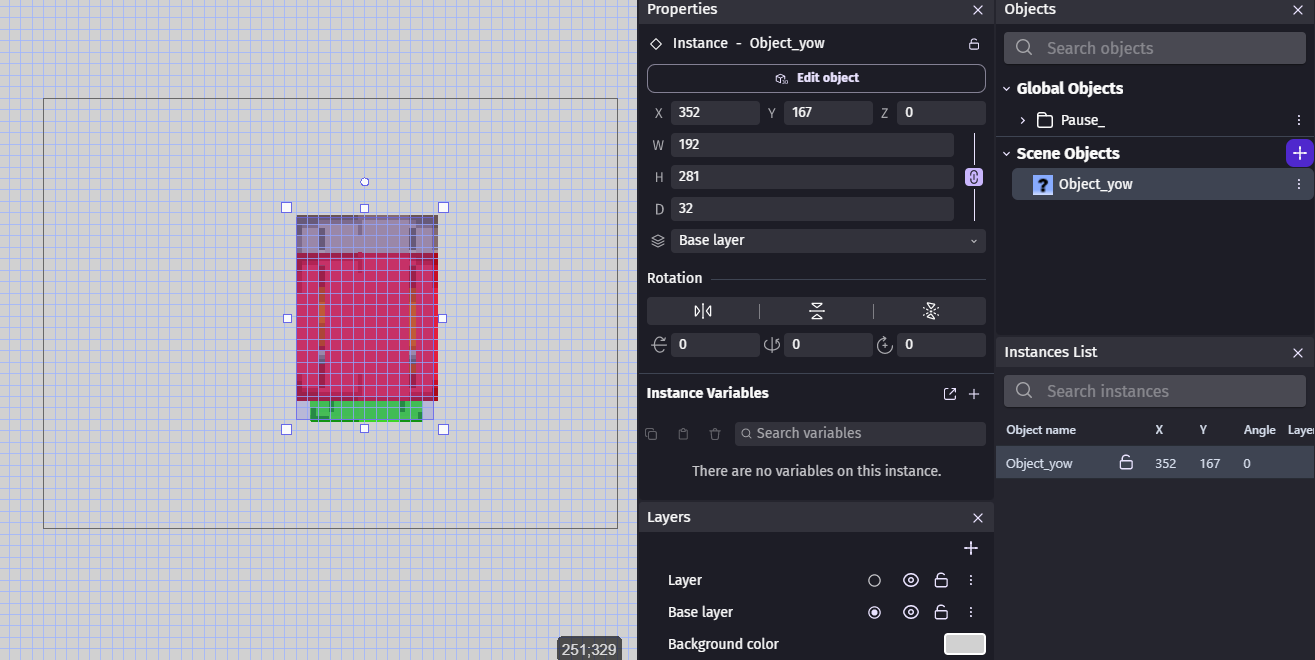Toggle the keep-ratio link between width and height
1315x660 pixels.
pyautogui.click(x=973, y=177)
